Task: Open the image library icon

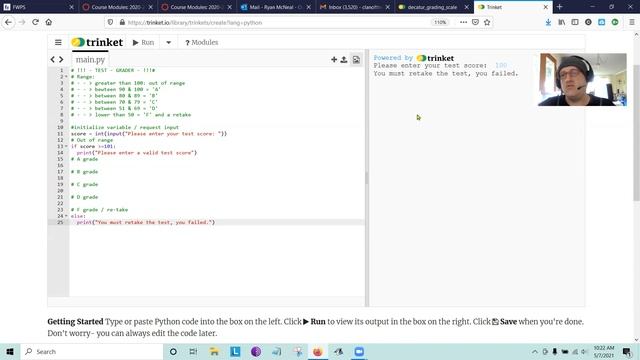Action: pyautogui.click(x=356, y=60)
